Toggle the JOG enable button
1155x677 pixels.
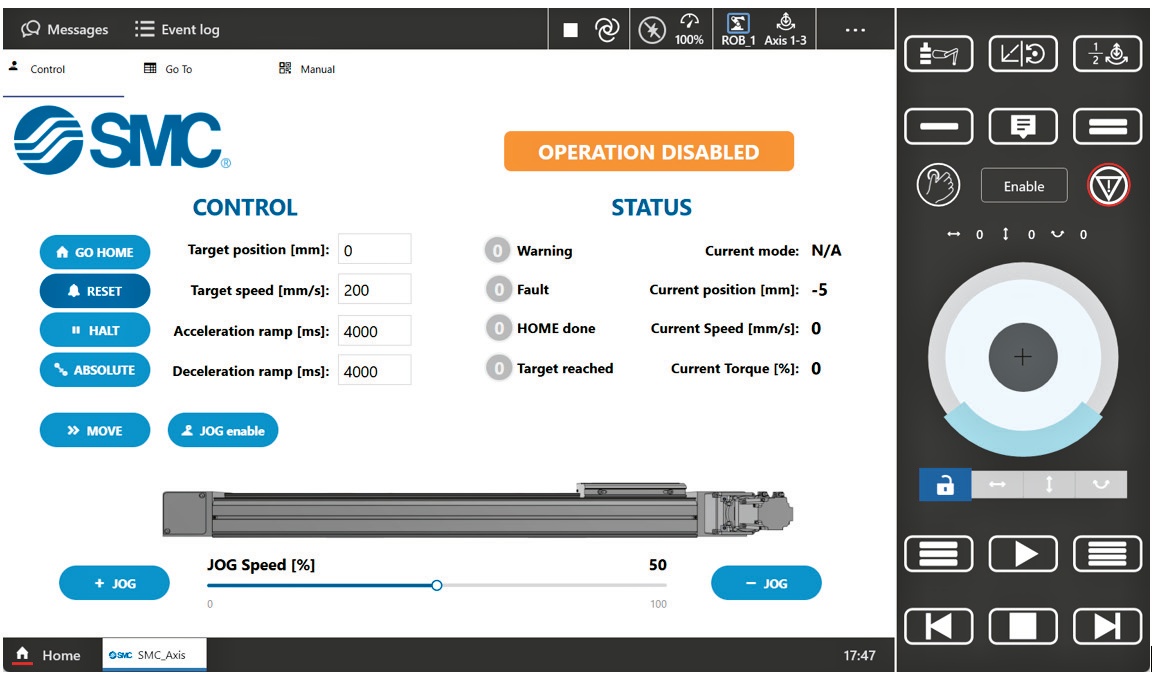point(223,431)
